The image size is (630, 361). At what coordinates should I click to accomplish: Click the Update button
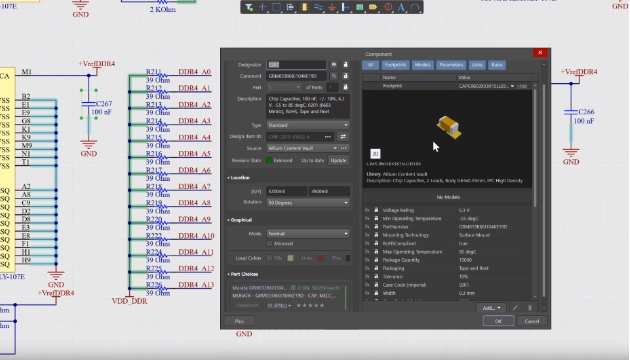coord(338,160)
